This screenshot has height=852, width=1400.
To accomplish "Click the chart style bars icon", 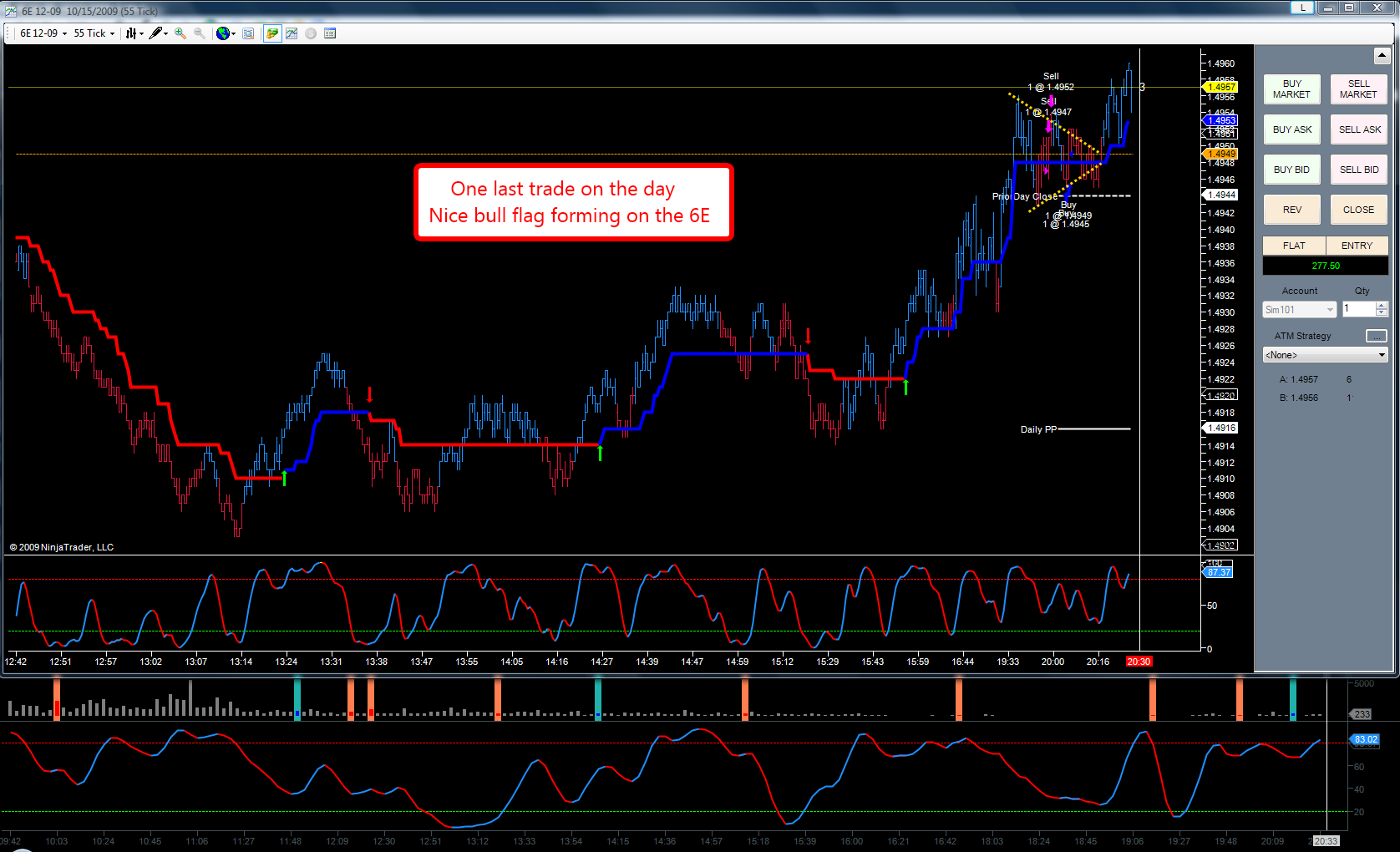I will coord(130,33).
